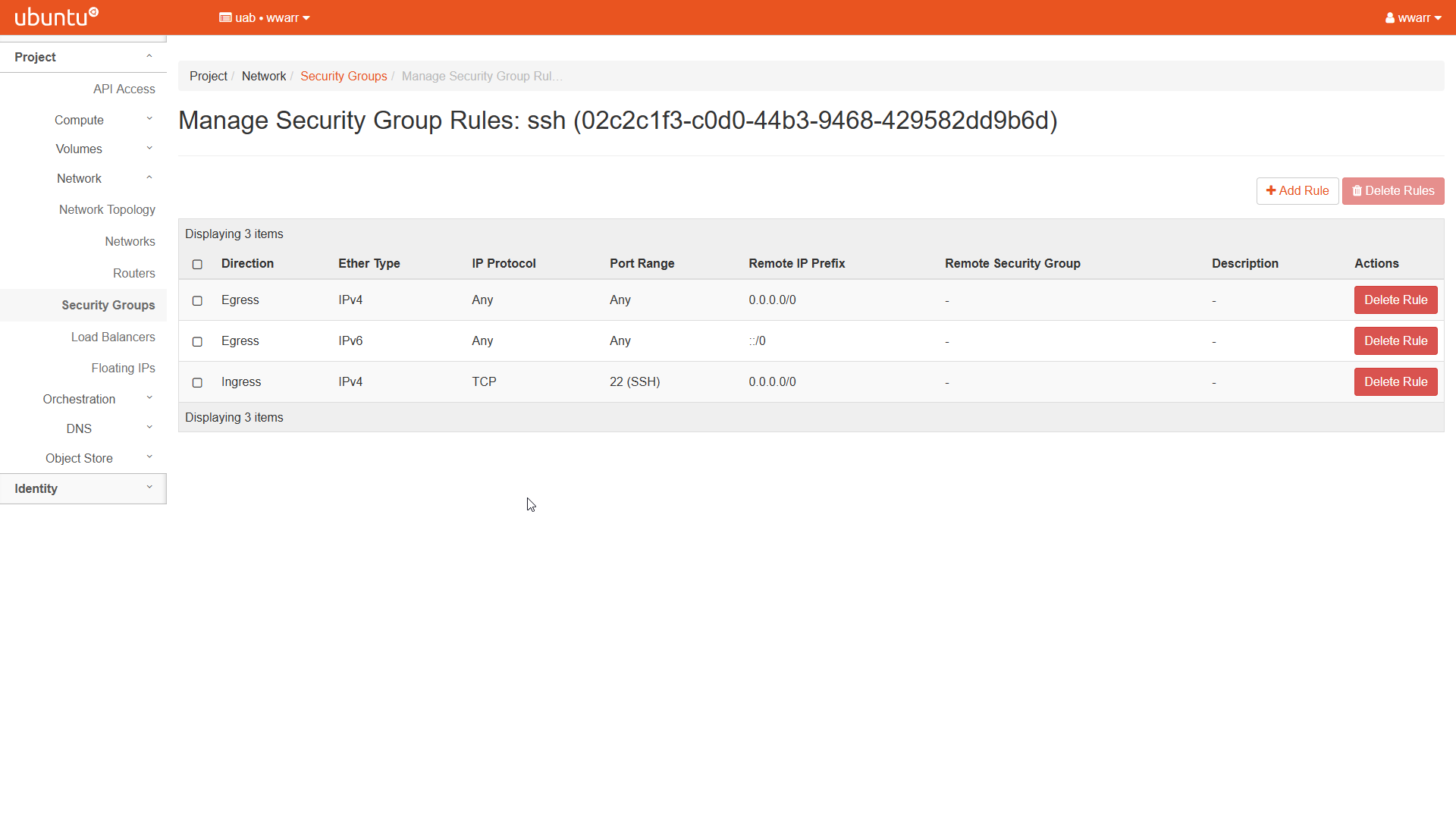Go to Networks page
Image resolution: width=1456 pixels, height=819 pixels.
coord(130,241)
